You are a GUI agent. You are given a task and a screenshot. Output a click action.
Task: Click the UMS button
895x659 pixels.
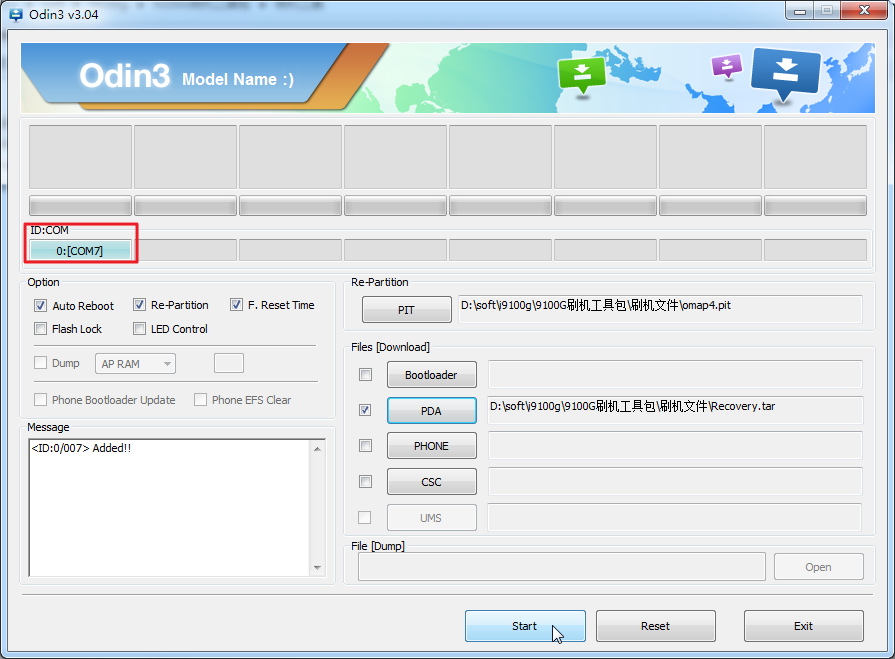(x=432, y=518)
